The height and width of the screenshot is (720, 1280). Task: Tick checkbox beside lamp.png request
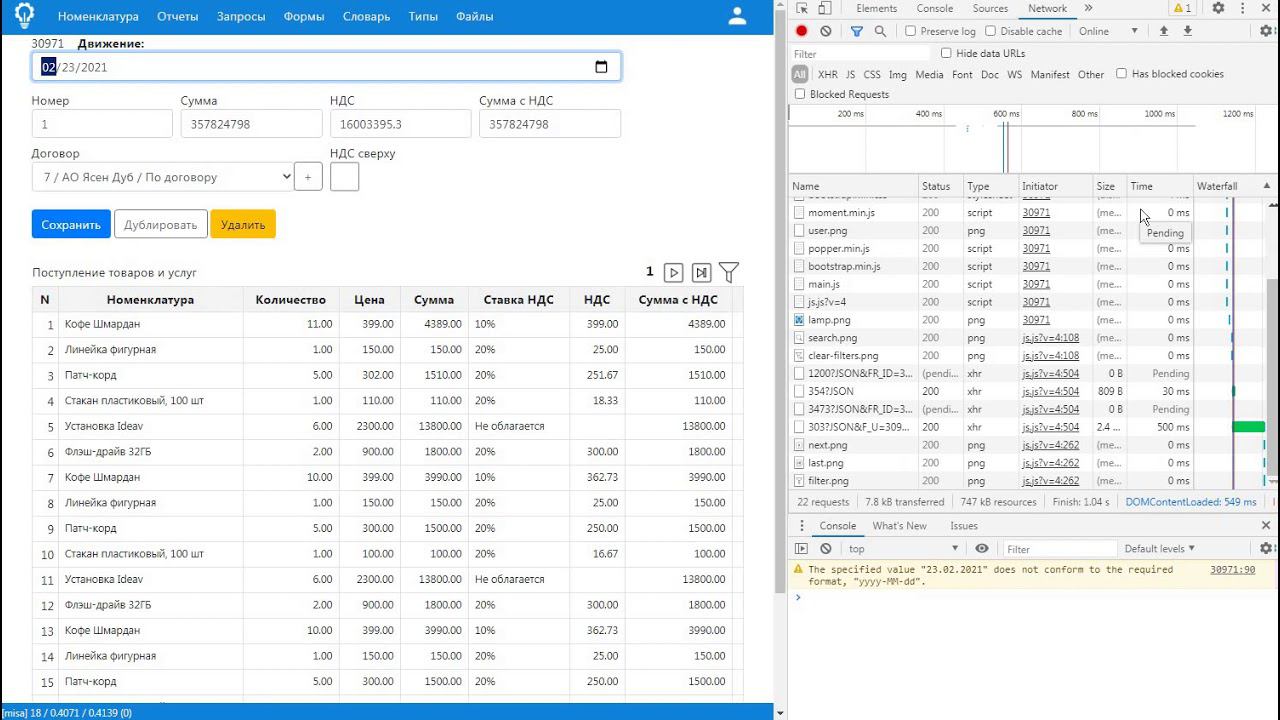799,320
